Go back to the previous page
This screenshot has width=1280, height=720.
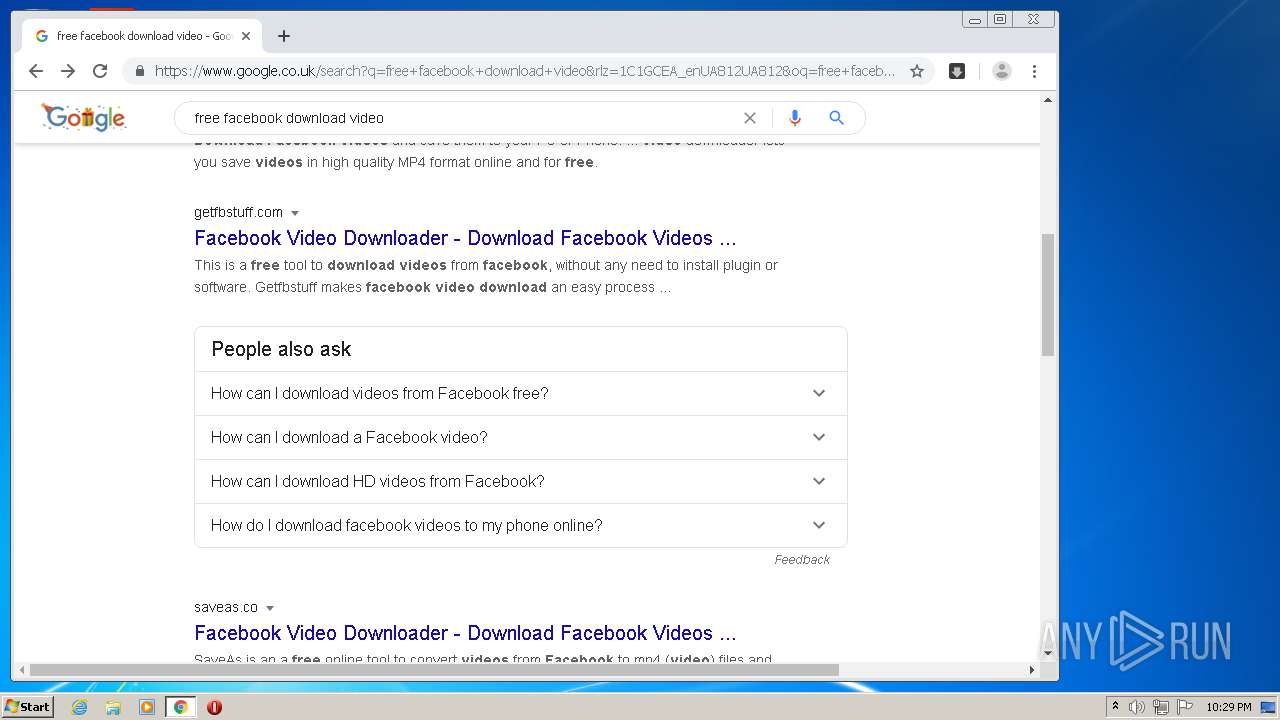coord(36,71)
